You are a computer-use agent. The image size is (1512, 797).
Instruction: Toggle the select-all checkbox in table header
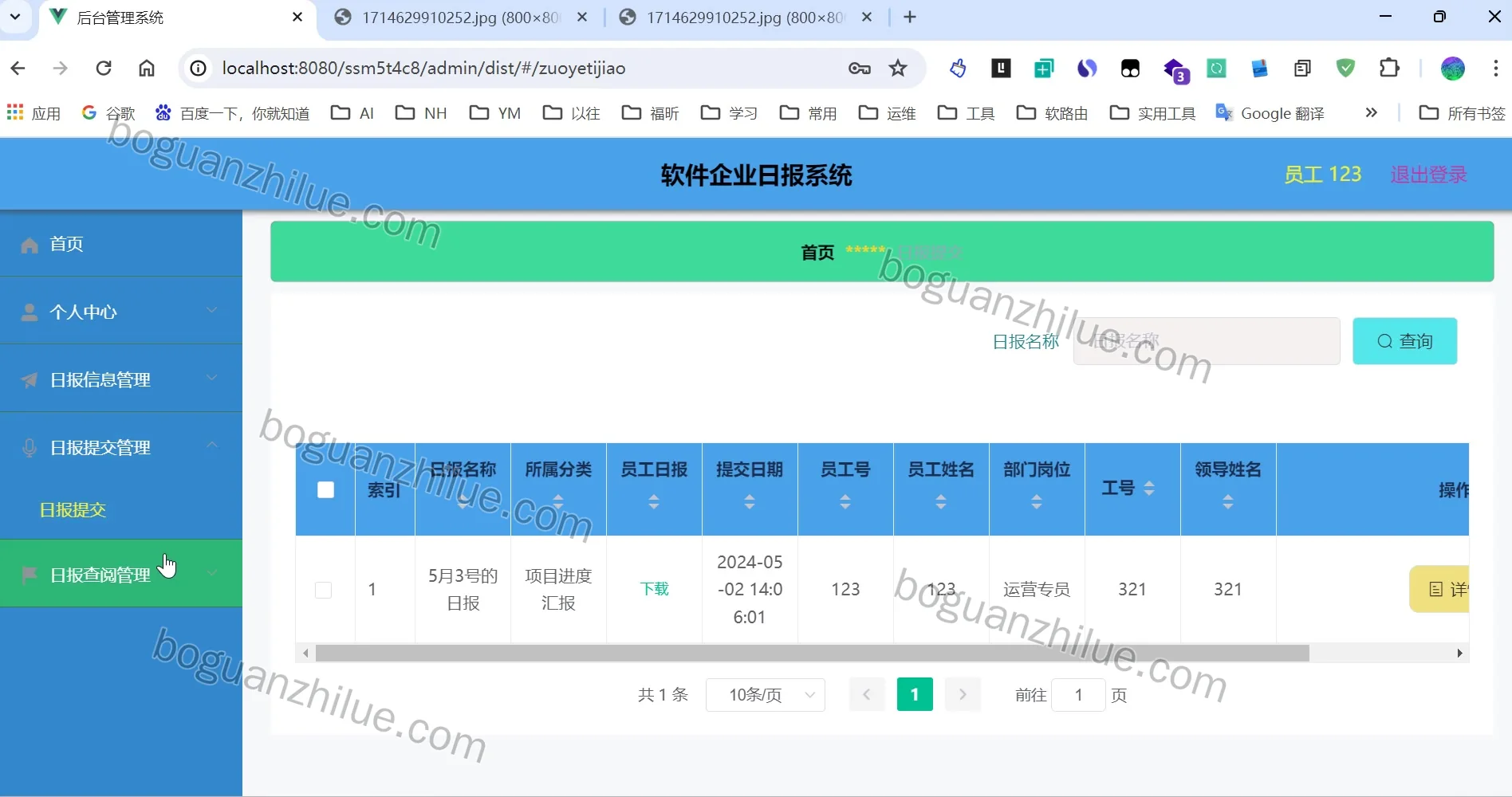325,489
